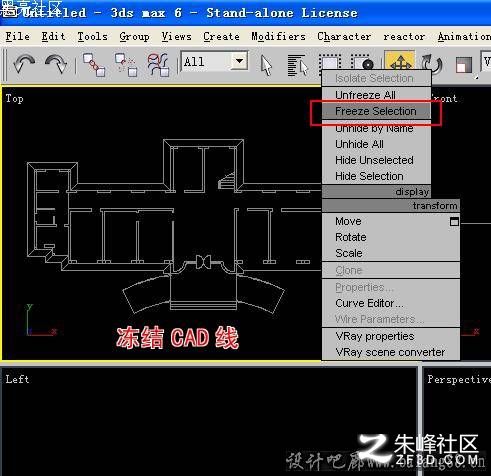Select the Select and Link tool
Image resolution: width=491 pixels, height=476 pixels.
pyautogui.click(x=94, y=65)
